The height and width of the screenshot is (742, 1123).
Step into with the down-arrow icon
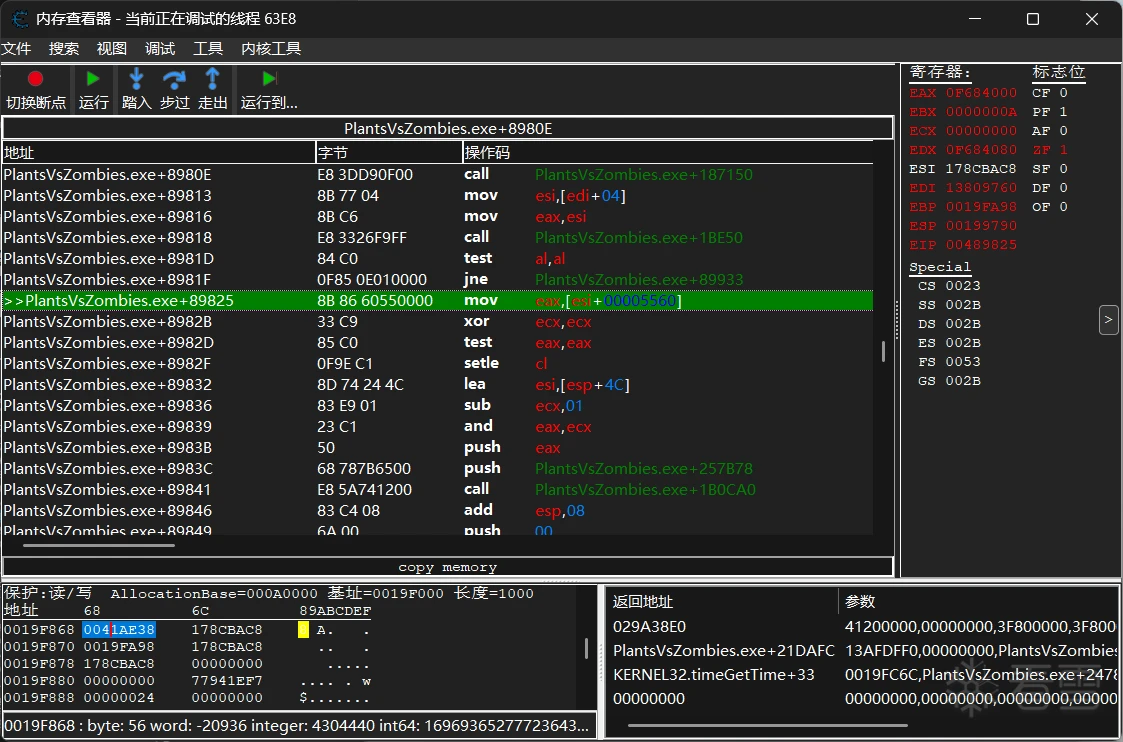point(136,79)
